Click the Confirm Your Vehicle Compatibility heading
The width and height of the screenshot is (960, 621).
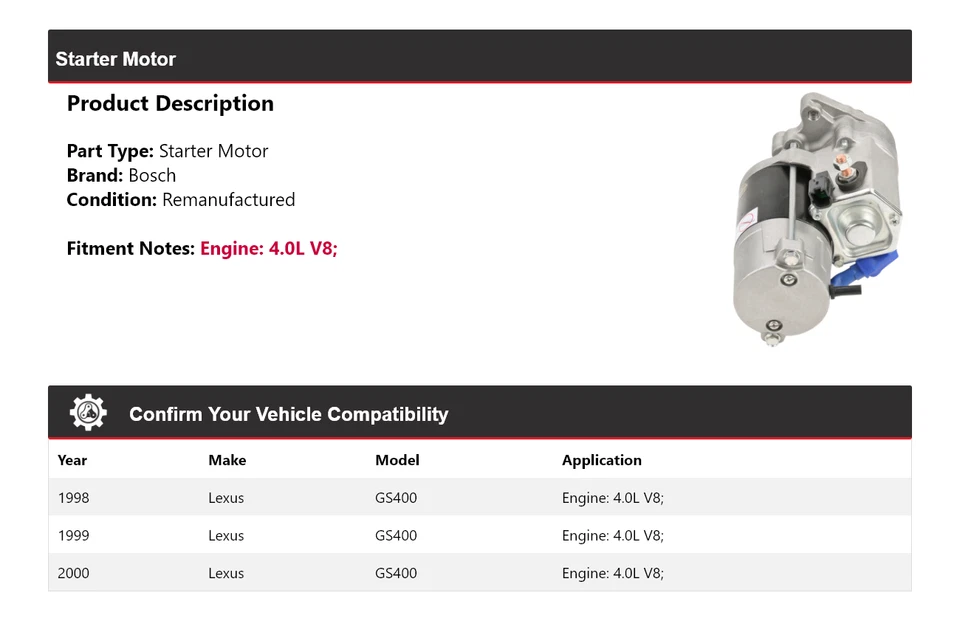288,414
